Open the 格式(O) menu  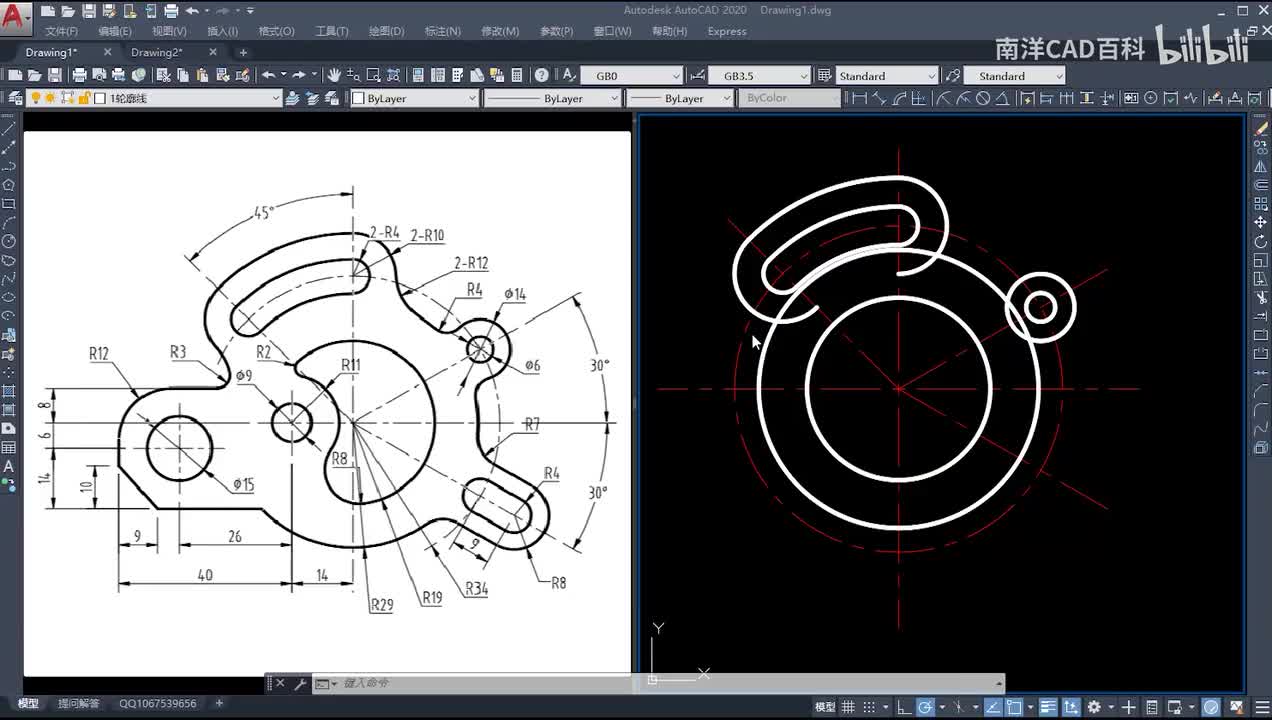[277, 31]
